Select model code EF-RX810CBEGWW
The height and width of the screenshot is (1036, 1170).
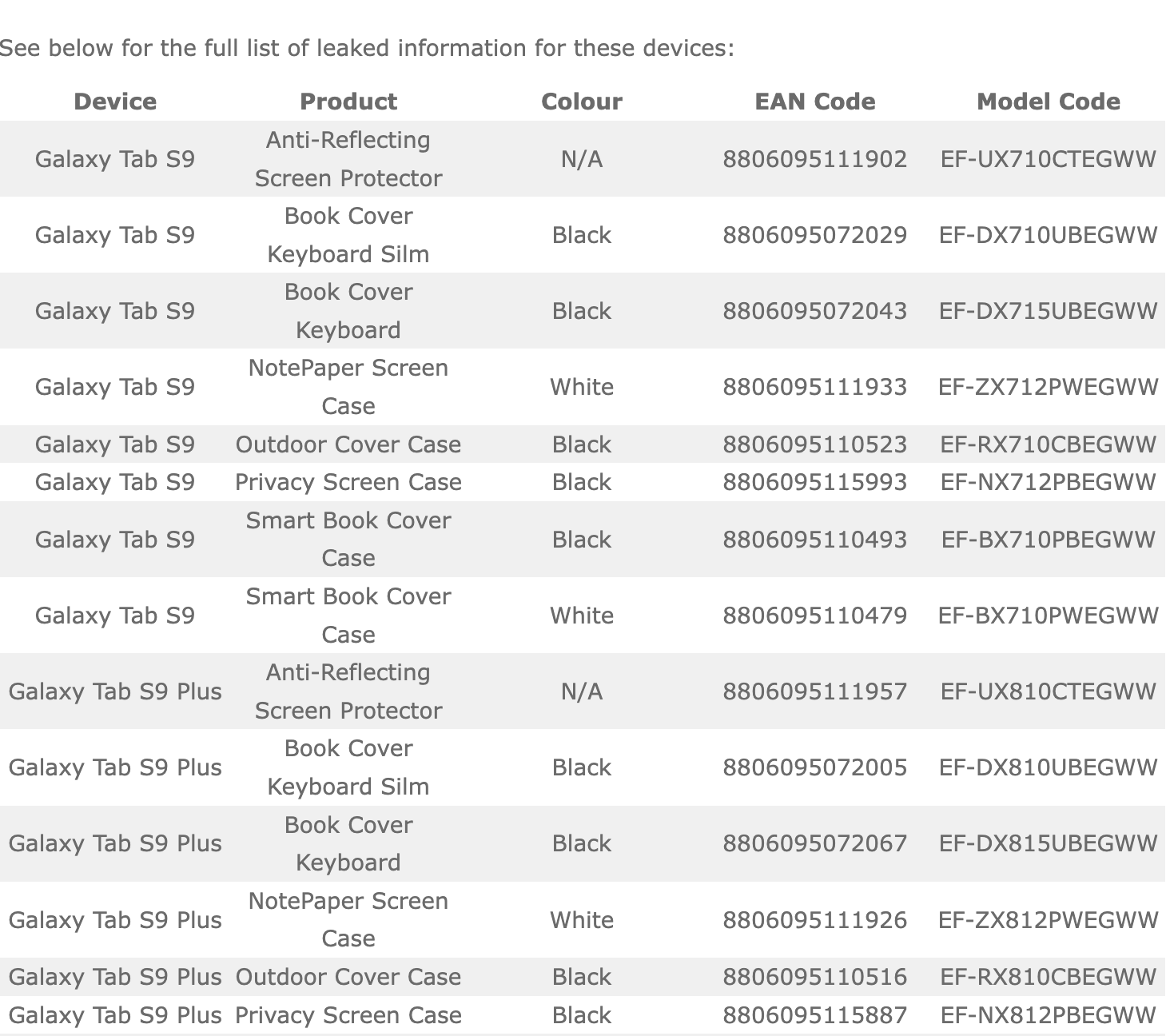coord(1049,977)
